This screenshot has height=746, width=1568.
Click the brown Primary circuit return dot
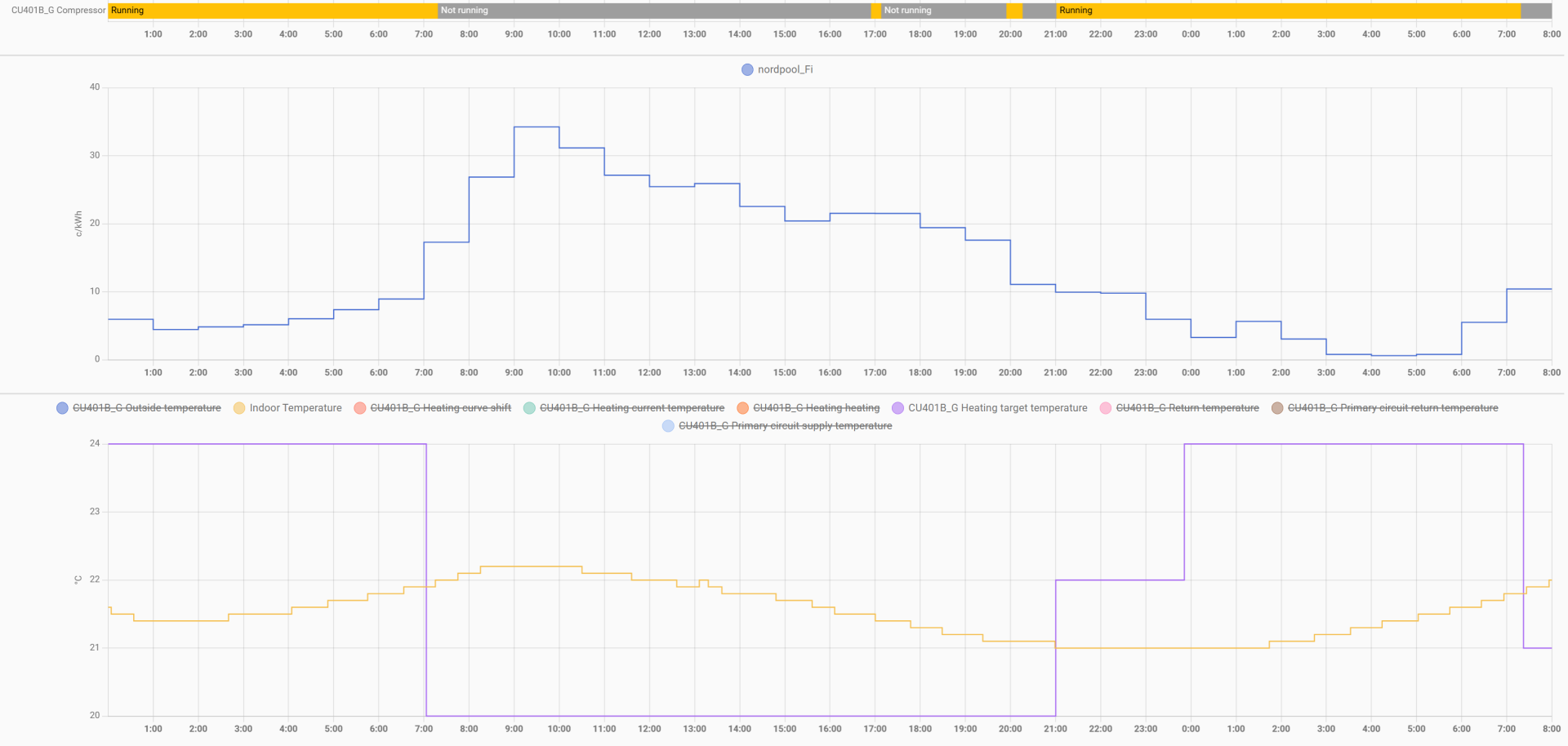[x=1277, y=408]
